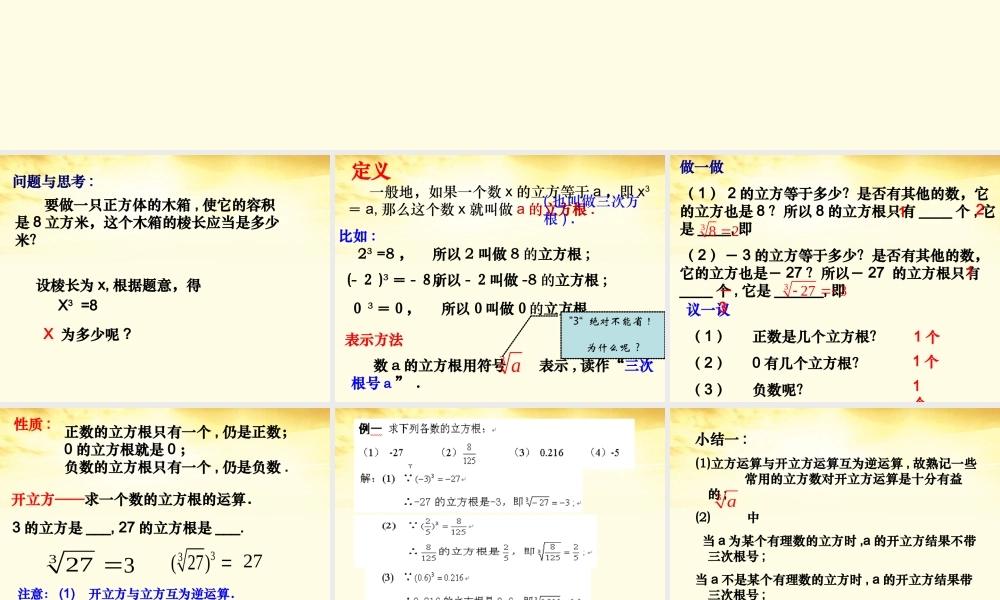Click the heading 小结一
The width and height of the screenshot is (1000, 600).
point(721,439)
